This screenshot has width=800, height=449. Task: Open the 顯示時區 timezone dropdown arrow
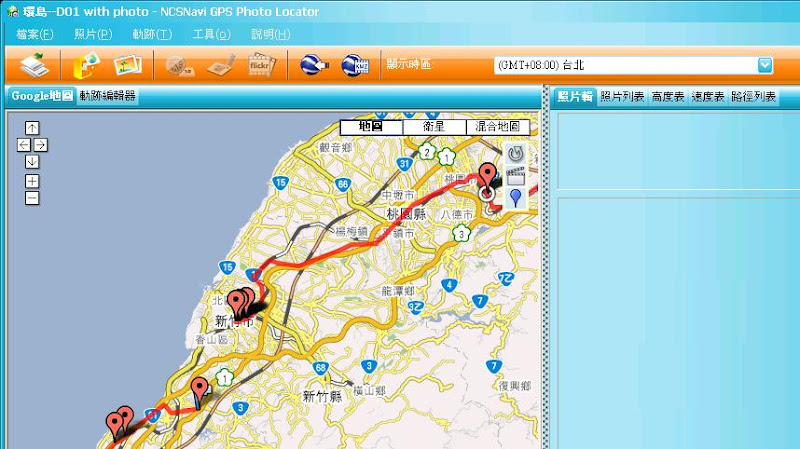point(765,65)
